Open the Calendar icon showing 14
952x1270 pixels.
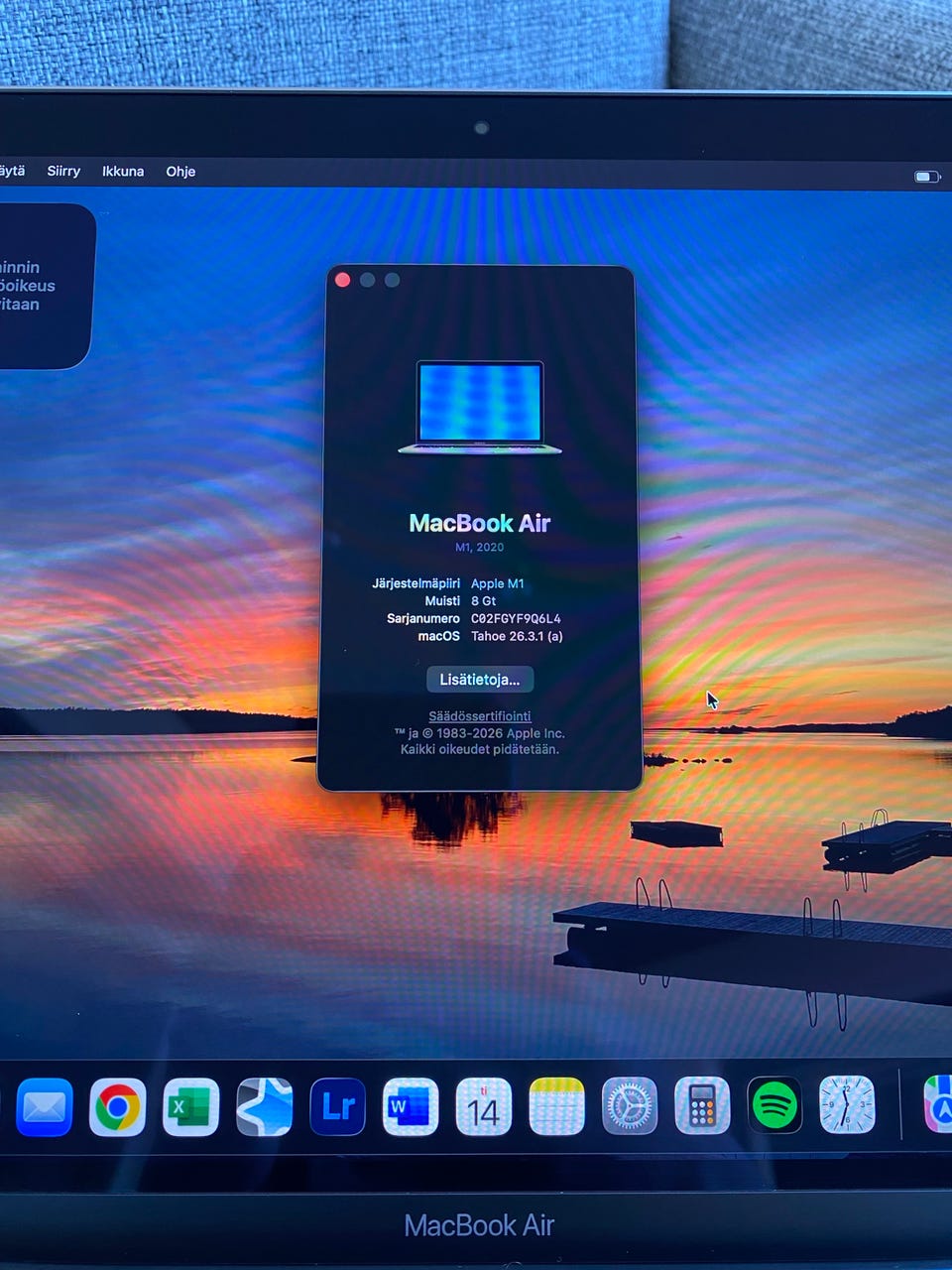[x=483, y=1106]
